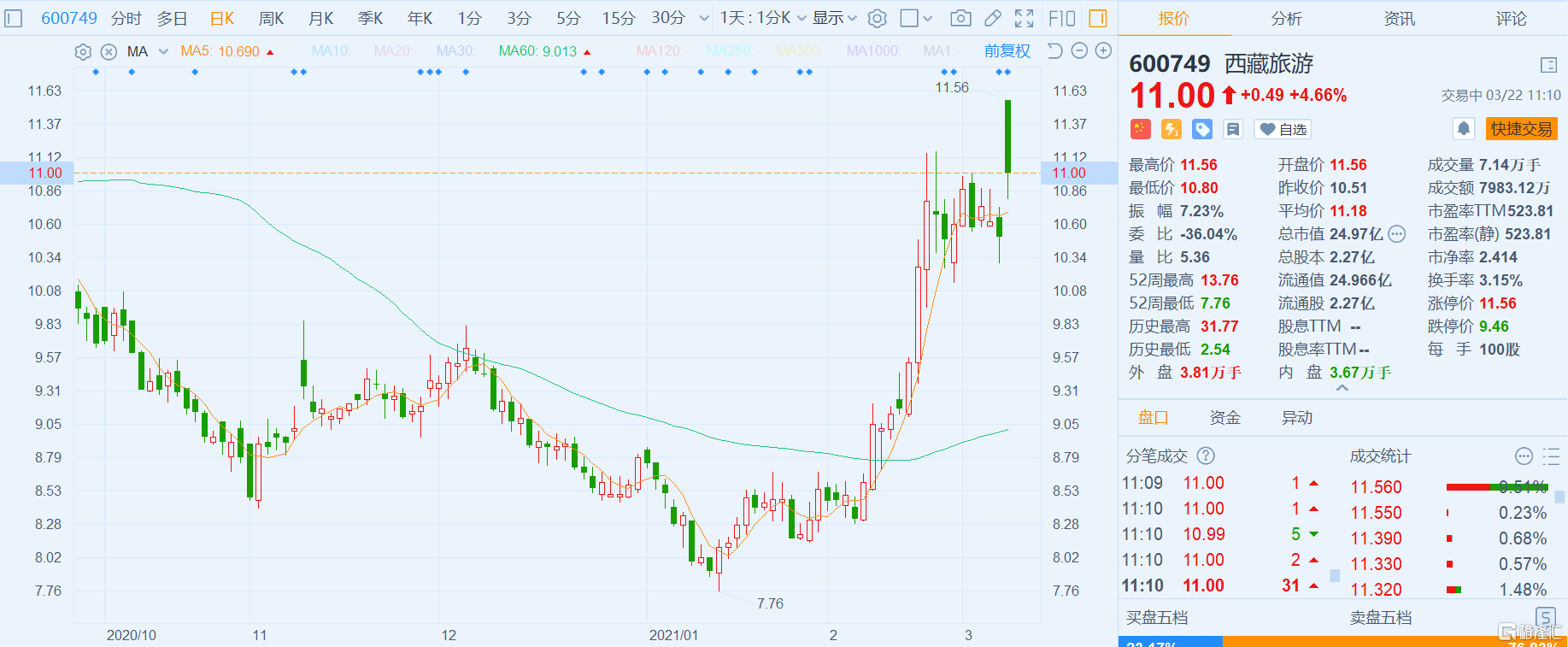Open more timeframes dropdown after 30分
Viewport: 1568px width, 647px height.
pos(704,18)
